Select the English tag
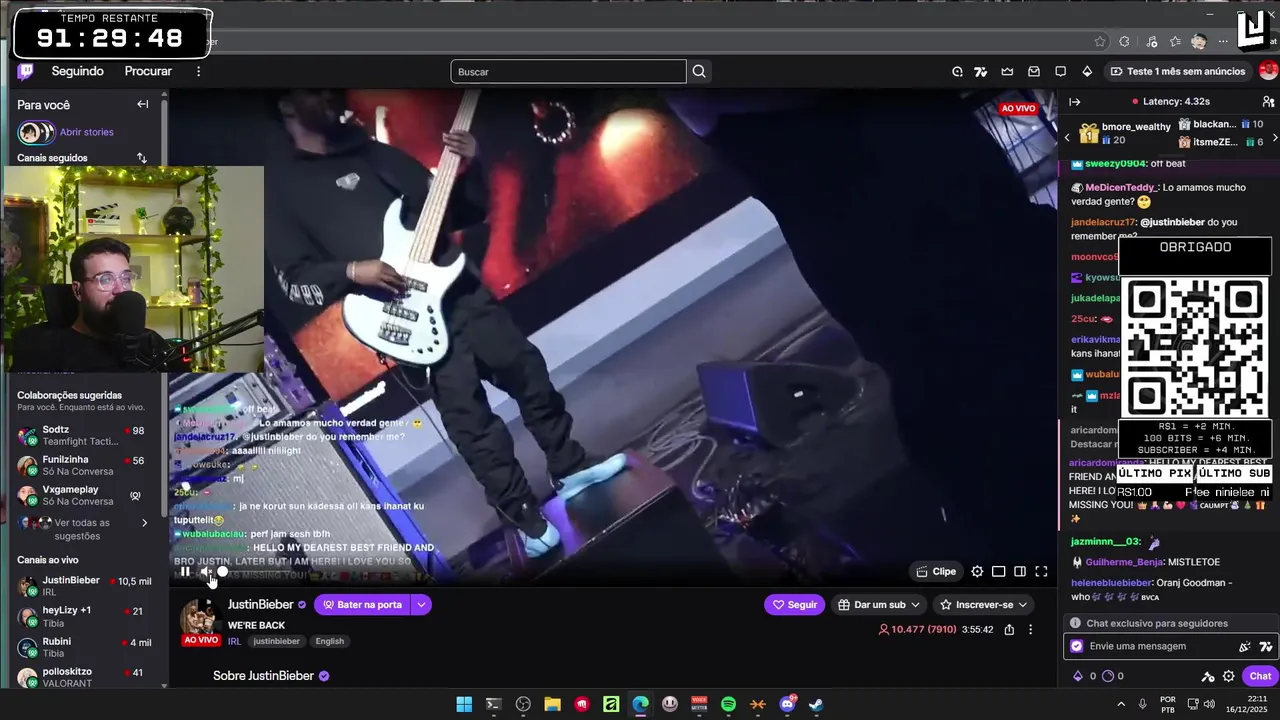This screenshot has height=720, width=1280. coord(329,641)
